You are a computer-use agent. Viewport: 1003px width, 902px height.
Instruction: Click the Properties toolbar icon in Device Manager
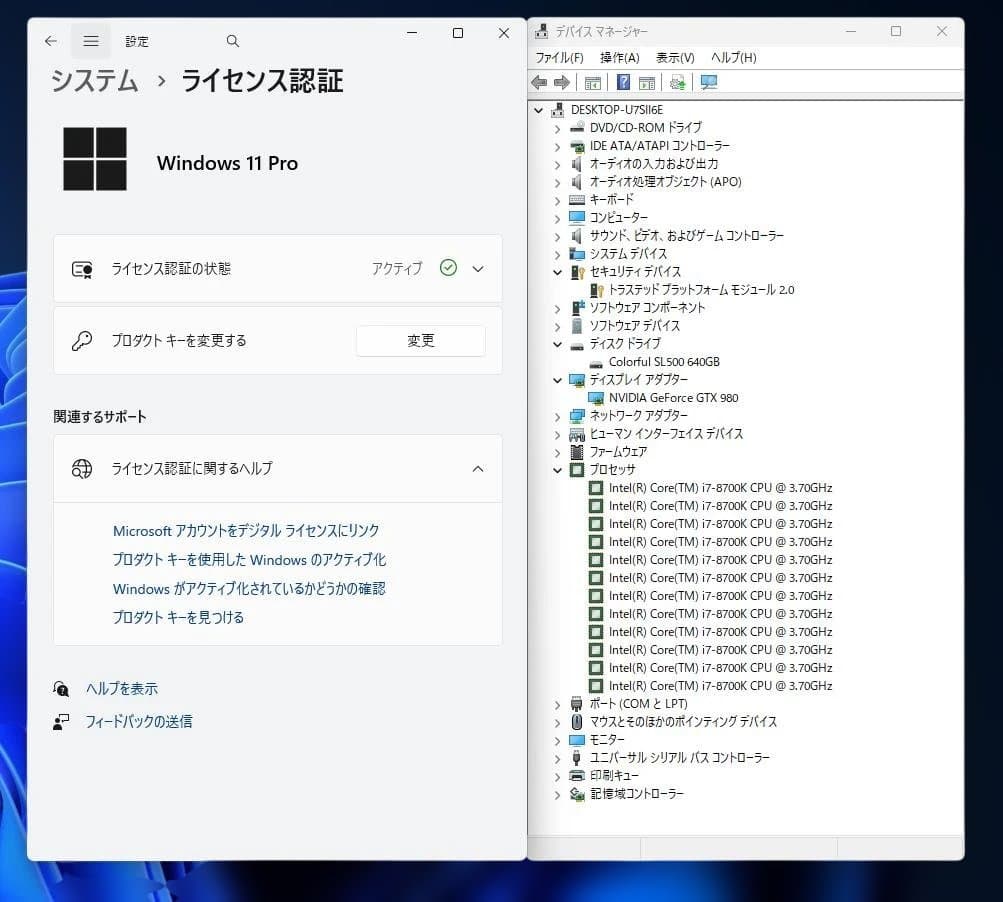pyautogui.click(x=645, y=82)
